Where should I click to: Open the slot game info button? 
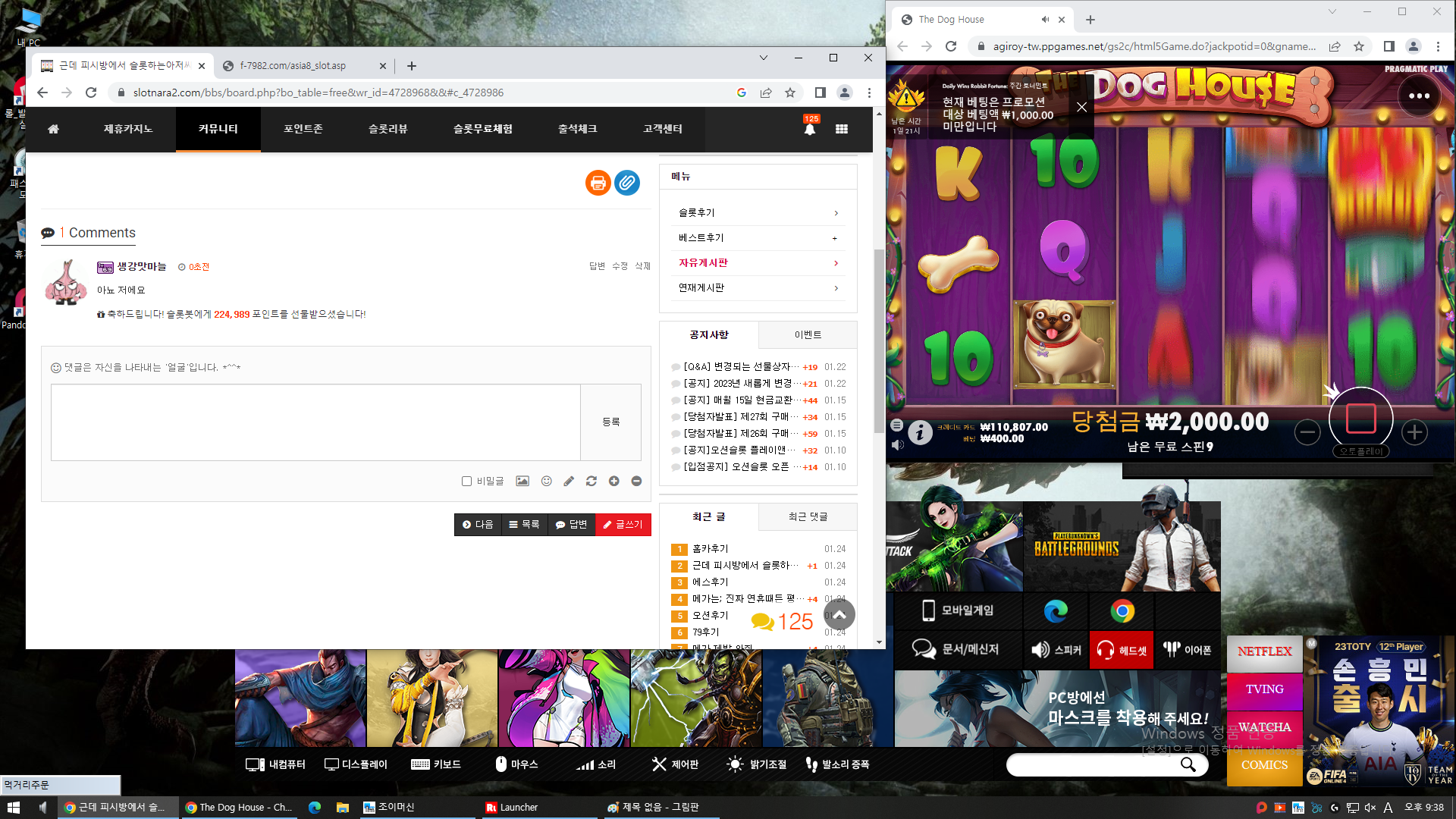(x=920, y=432)
